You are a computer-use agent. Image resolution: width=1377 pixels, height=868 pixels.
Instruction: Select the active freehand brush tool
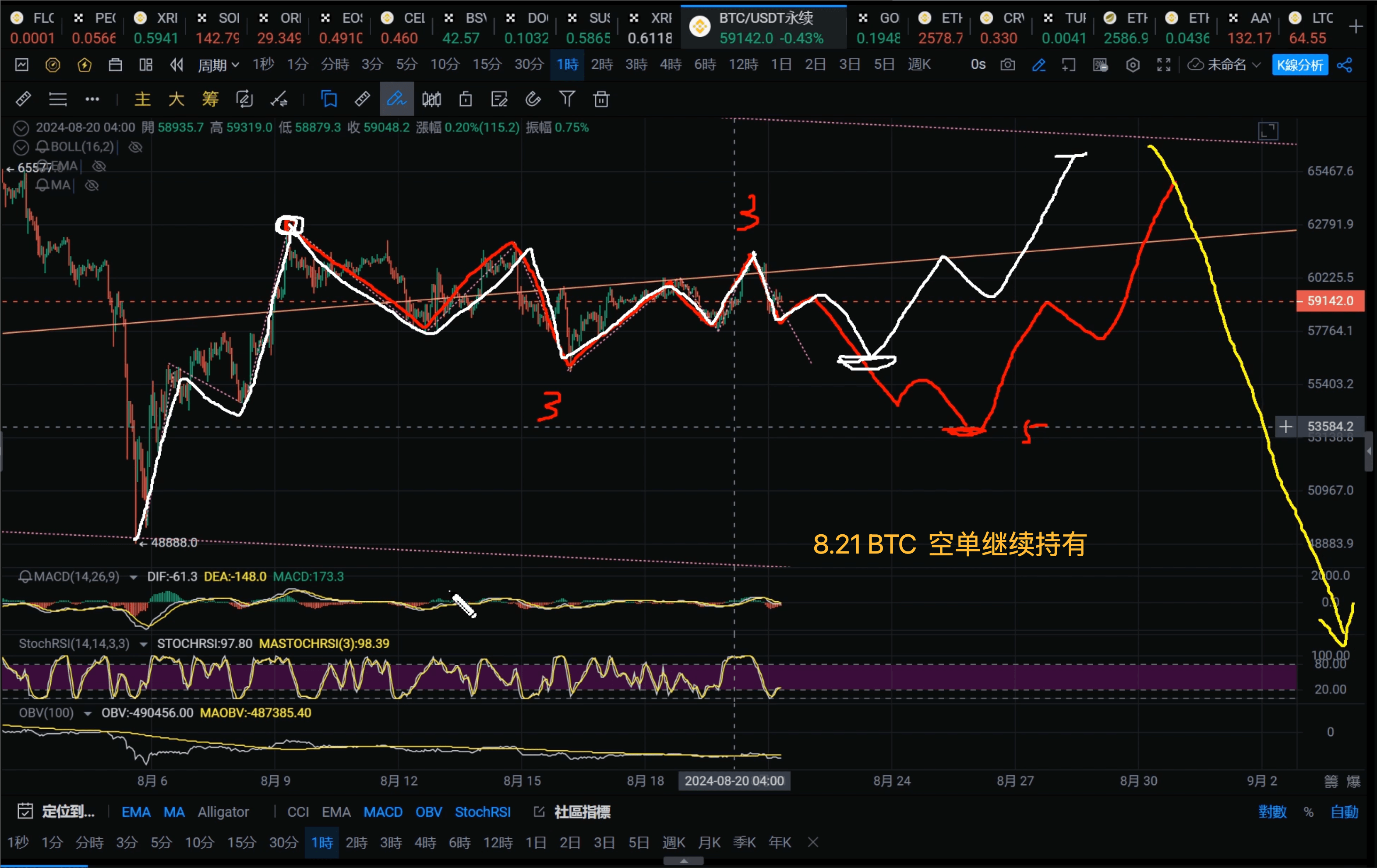point(396,99)
